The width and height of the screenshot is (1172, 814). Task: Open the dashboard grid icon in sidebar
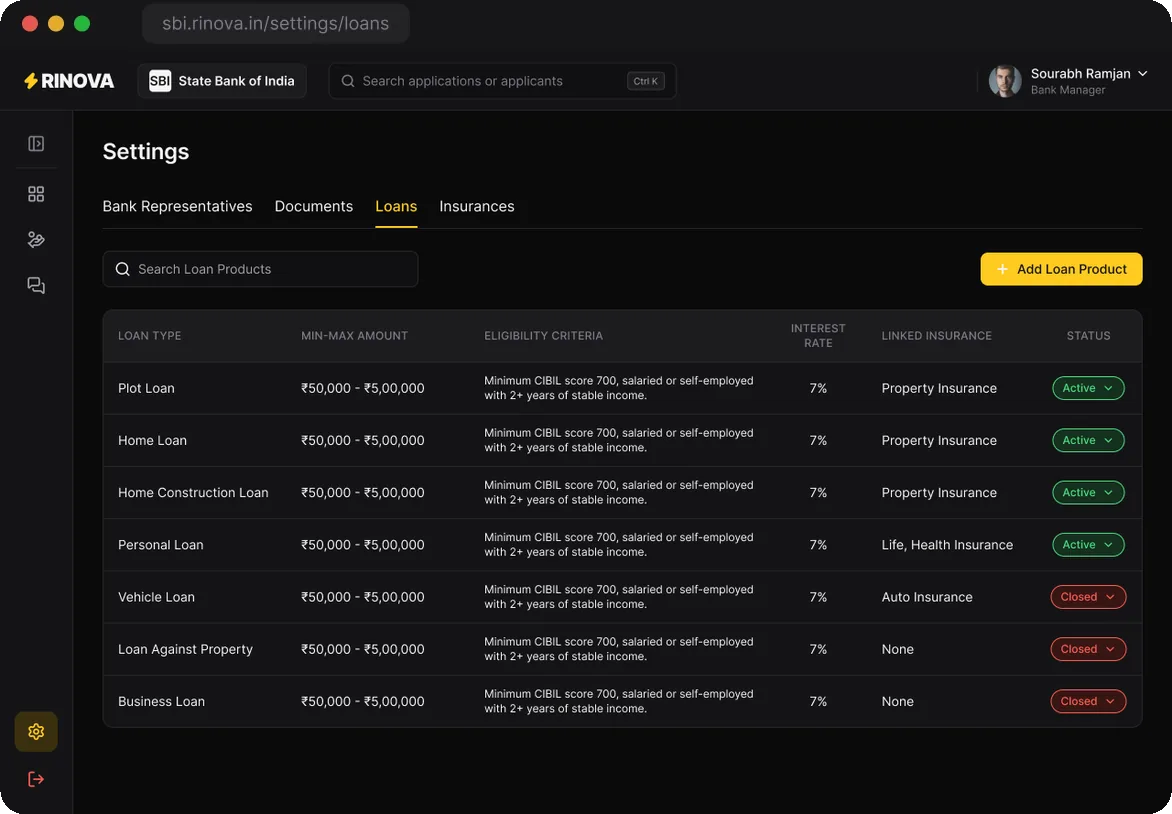click(36, 194)
